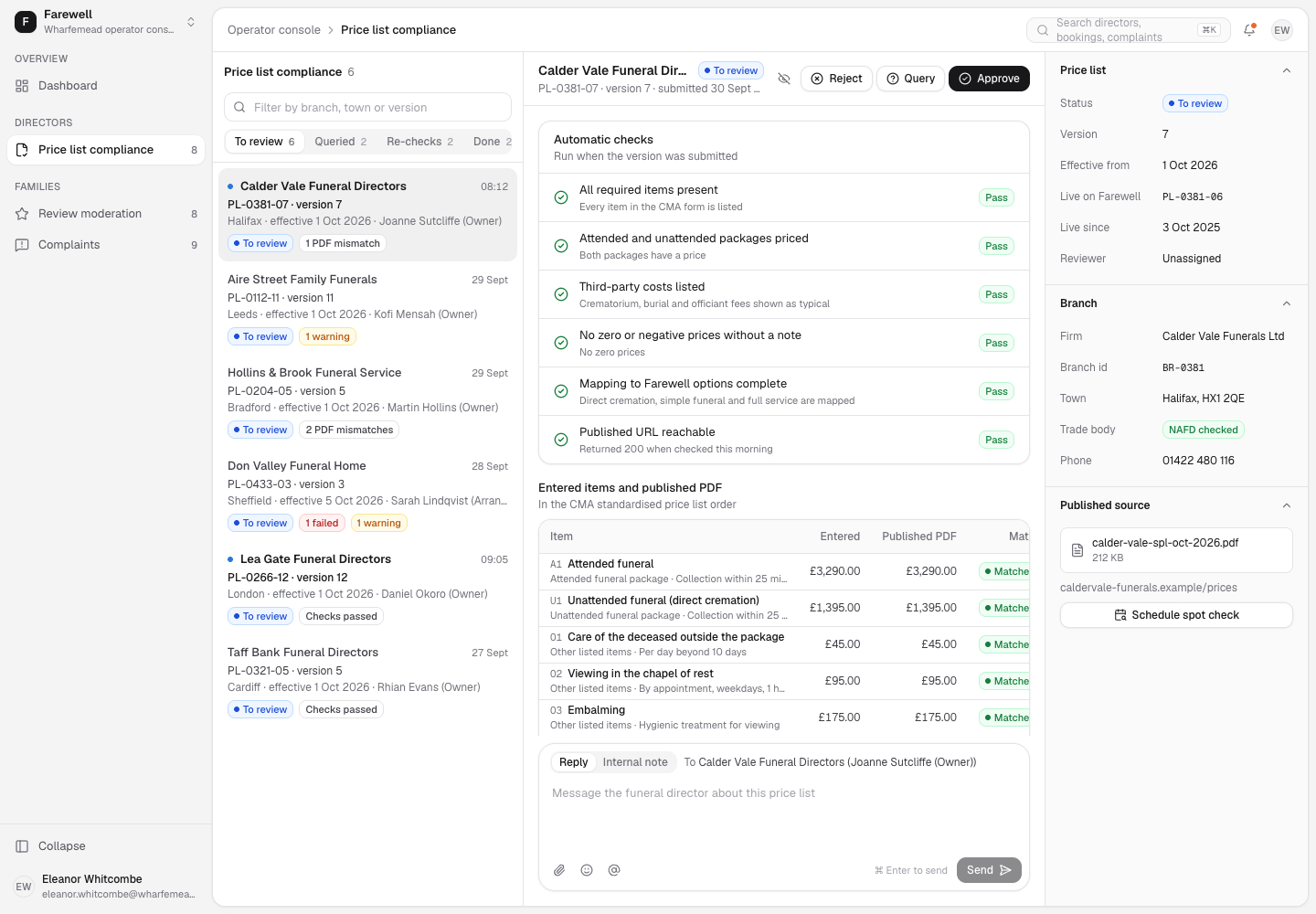This screenshot has height=914, width=1316.
Task: Click the Filter by branch, town or version field
Action: (x=367, y=107)
